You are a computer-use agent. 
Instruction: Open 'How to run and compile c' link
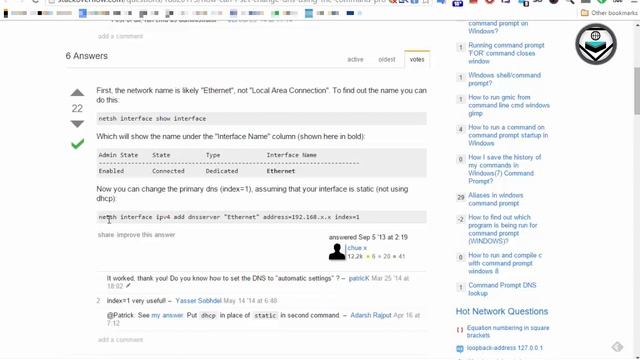(505, 263)
